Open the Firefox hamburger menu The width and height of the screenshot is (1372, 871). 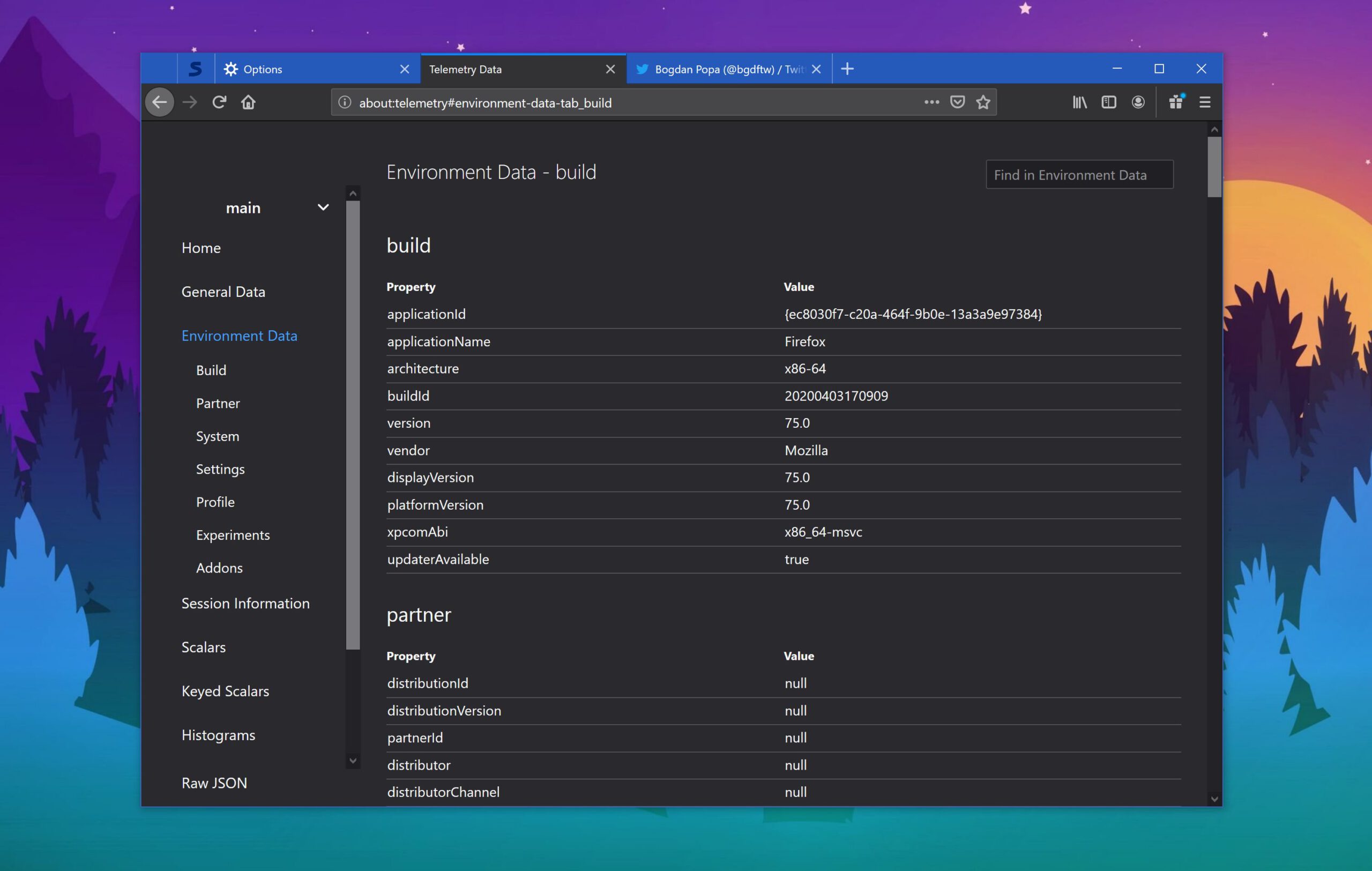1205,102
